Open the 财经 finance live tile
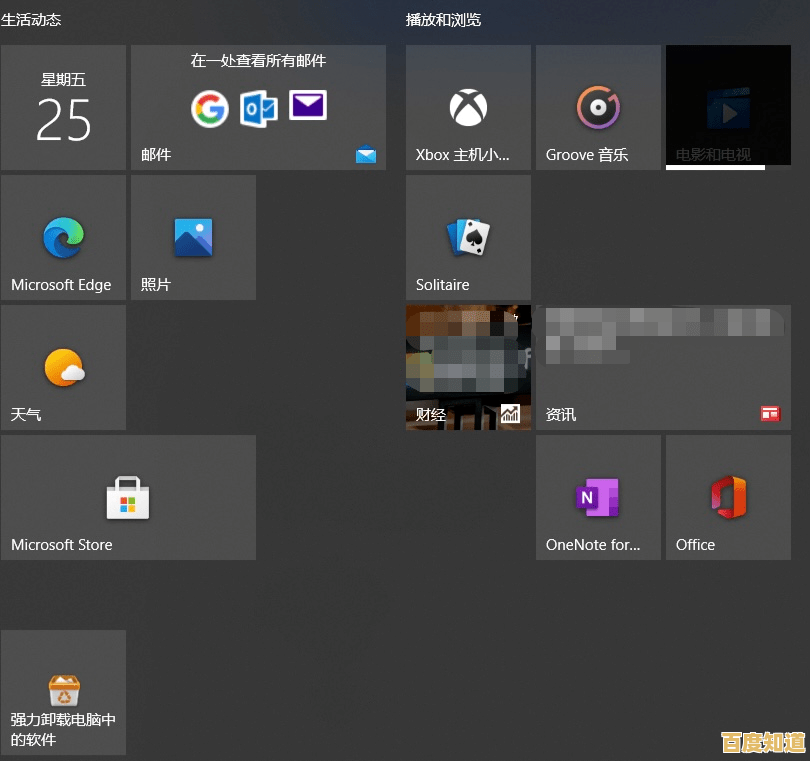The image size is (810, 761). tap(468, 368)
